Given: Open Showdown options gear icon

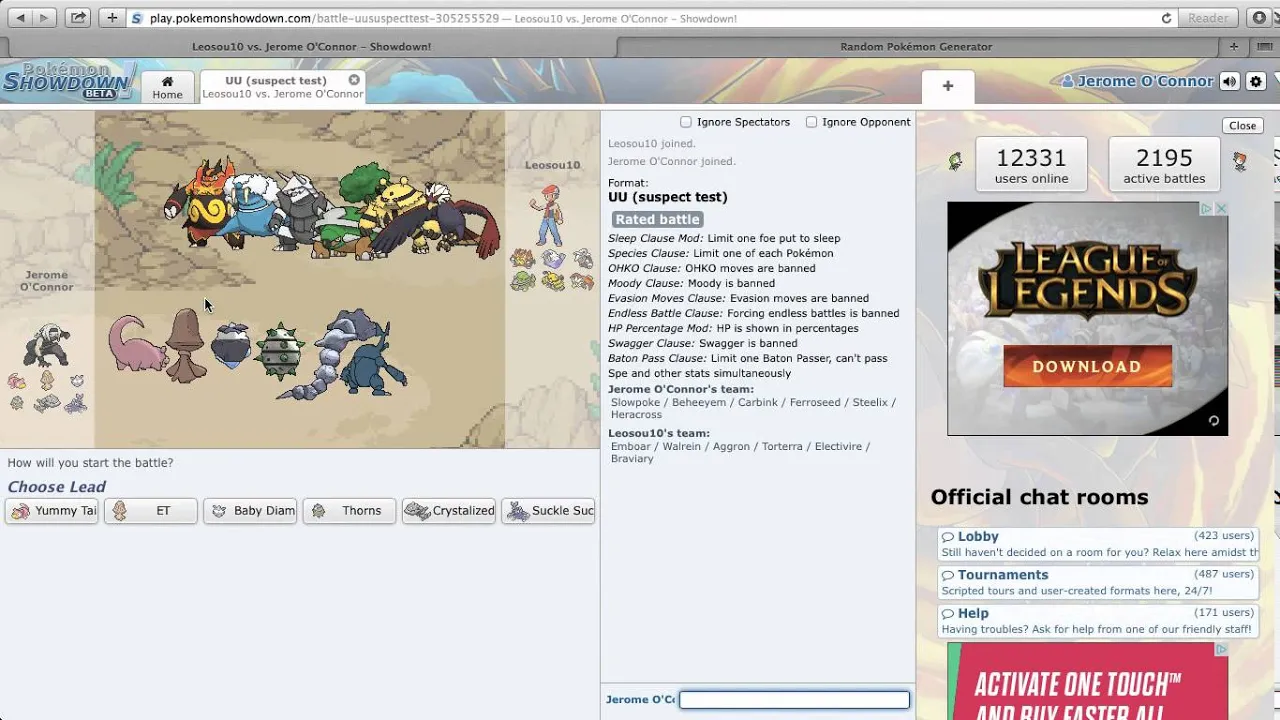Looking at the screenshot, I should 1256,82.
